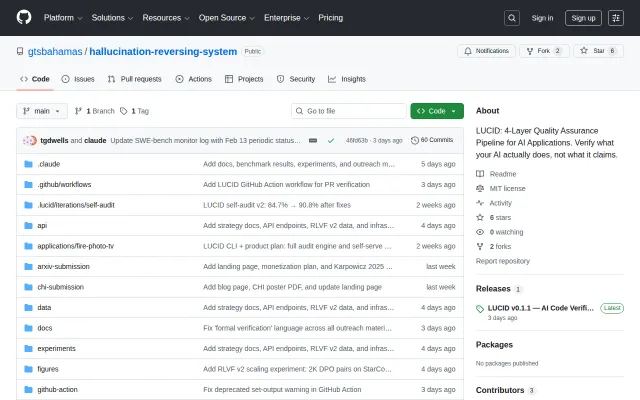Open the Pricing page
The image size is (640, 400).
click(331, 18)
